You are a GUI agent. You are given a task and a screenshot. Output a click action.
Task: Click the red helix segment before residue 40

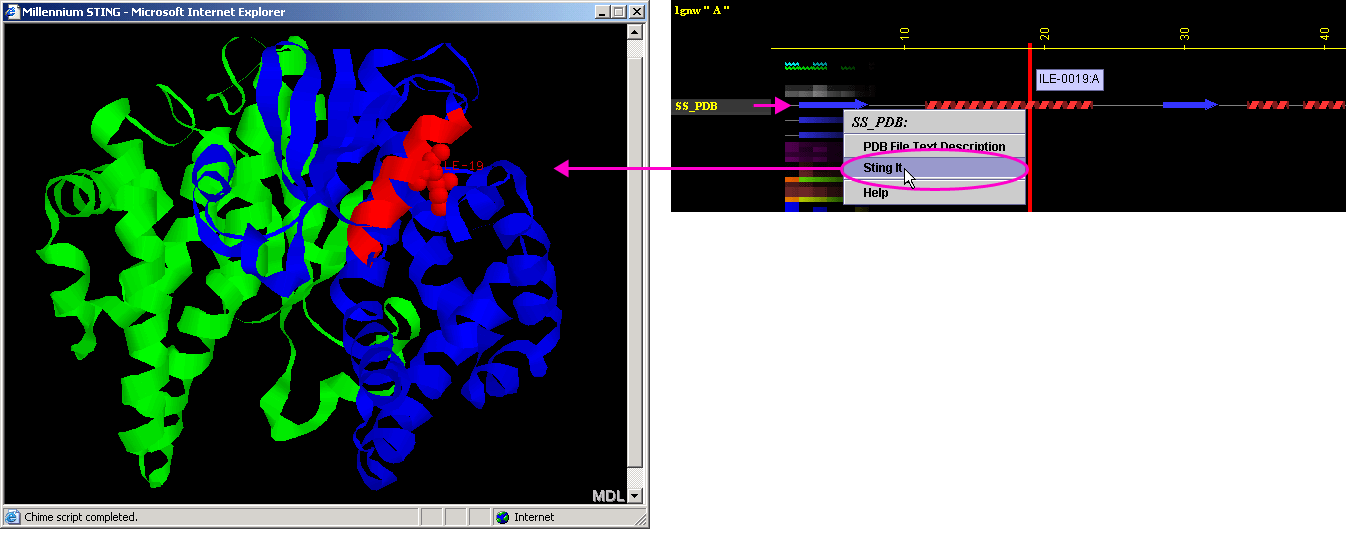pyautogui.click(x=1267, y=104)
